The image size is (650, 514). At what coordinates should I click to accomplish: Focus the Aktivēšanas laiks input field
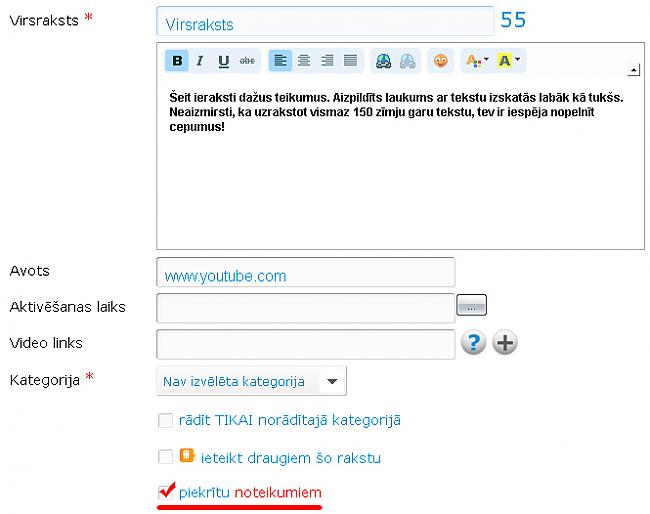tap(306, 308)
